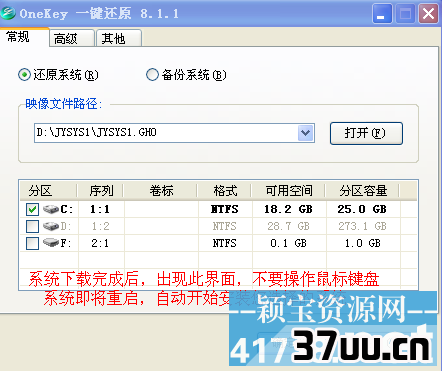Viewport: 442px width, 371px height.
Task: Minimize the OneKey window
Action: point(382,14)
